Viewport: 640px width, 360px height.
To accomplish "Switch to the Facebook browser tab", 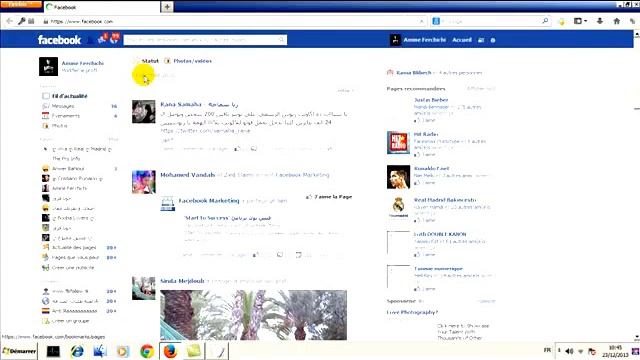I will tap(102, 7).
